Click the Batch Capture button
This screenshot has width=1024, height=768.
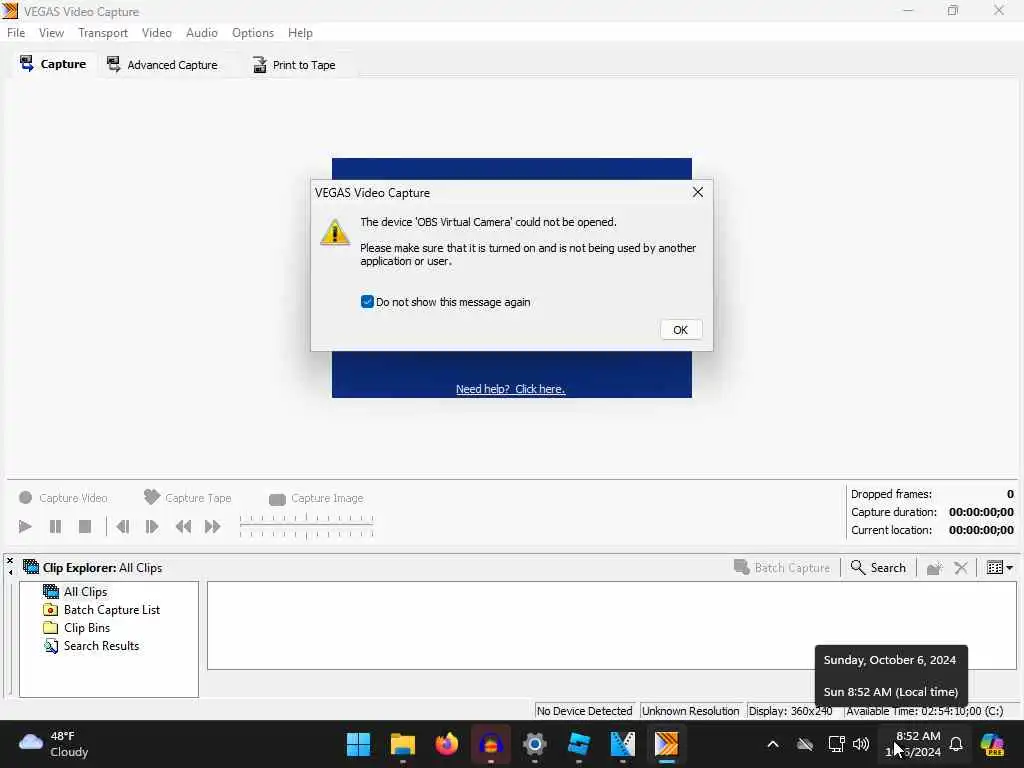tap(782, 568)
